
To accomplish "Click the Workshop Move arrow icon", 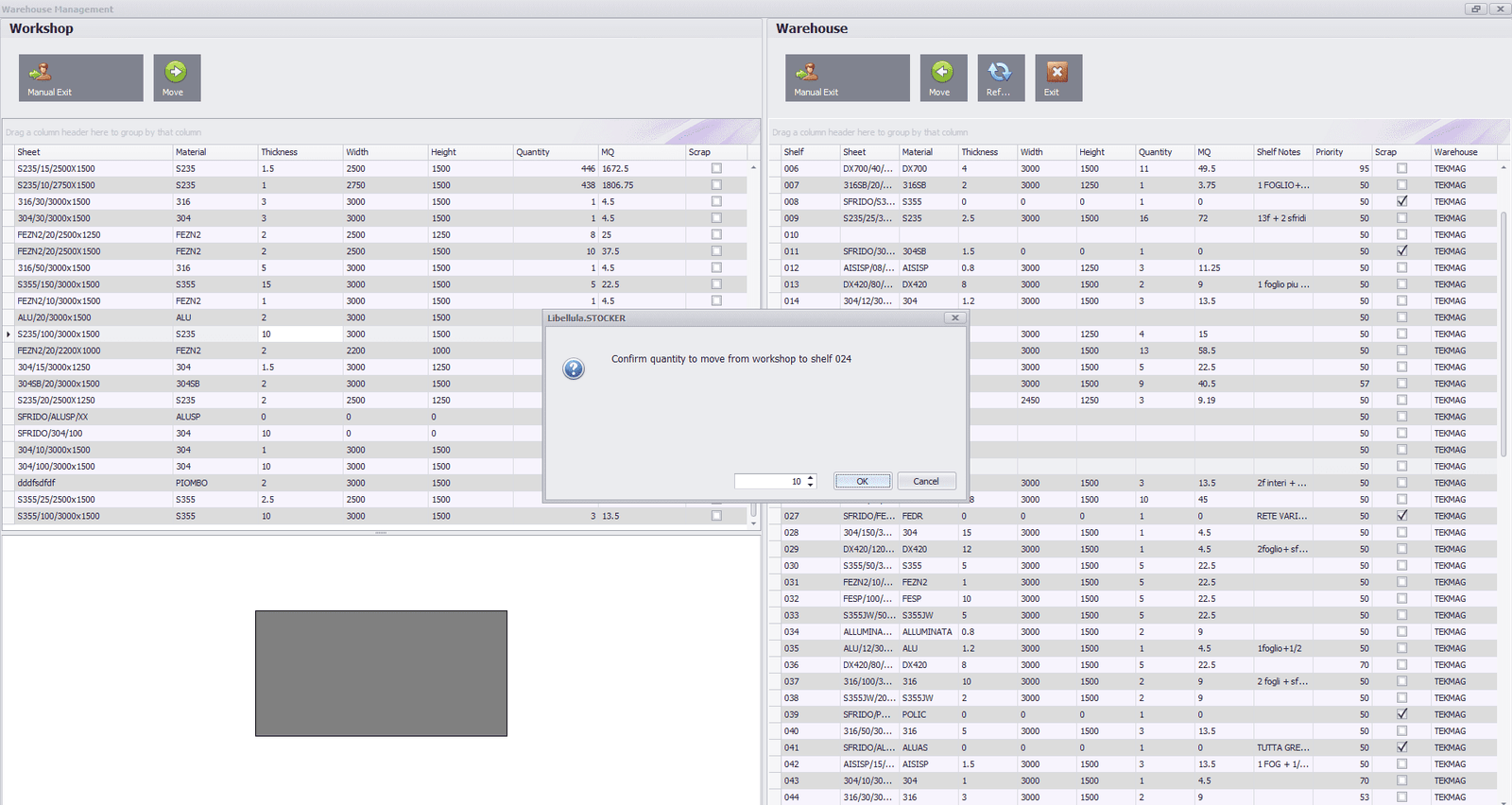I will tap(176, 72).
